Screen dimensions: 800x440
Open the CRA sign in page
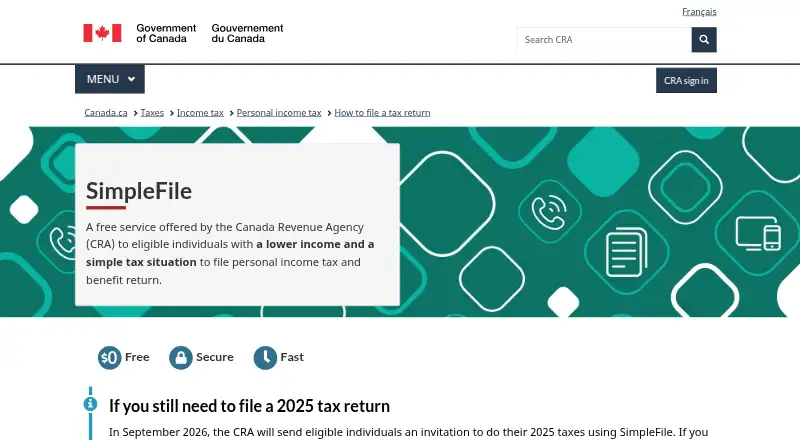(686, 81)
